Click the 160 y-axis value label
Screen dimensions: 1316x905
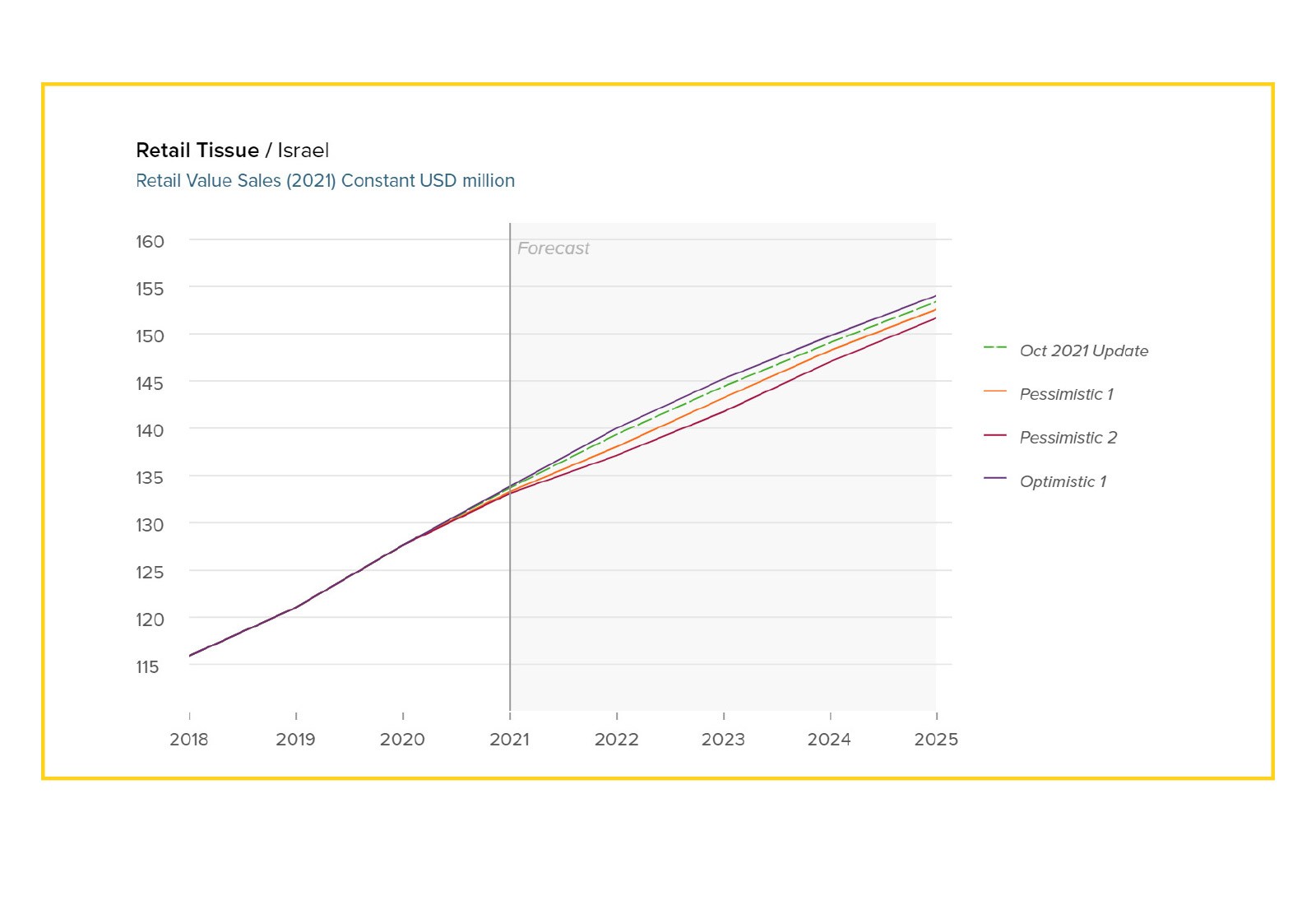[x=150, y=242]
